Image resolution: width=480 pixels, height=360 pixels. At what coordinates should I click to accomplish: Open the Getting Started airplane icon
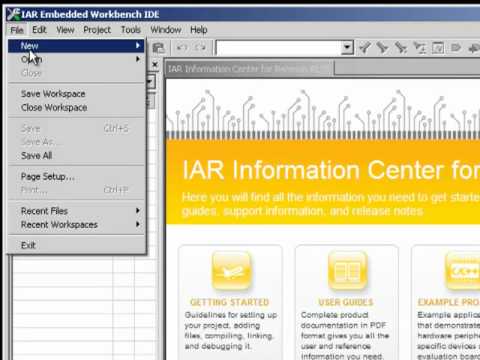[231, 271]
